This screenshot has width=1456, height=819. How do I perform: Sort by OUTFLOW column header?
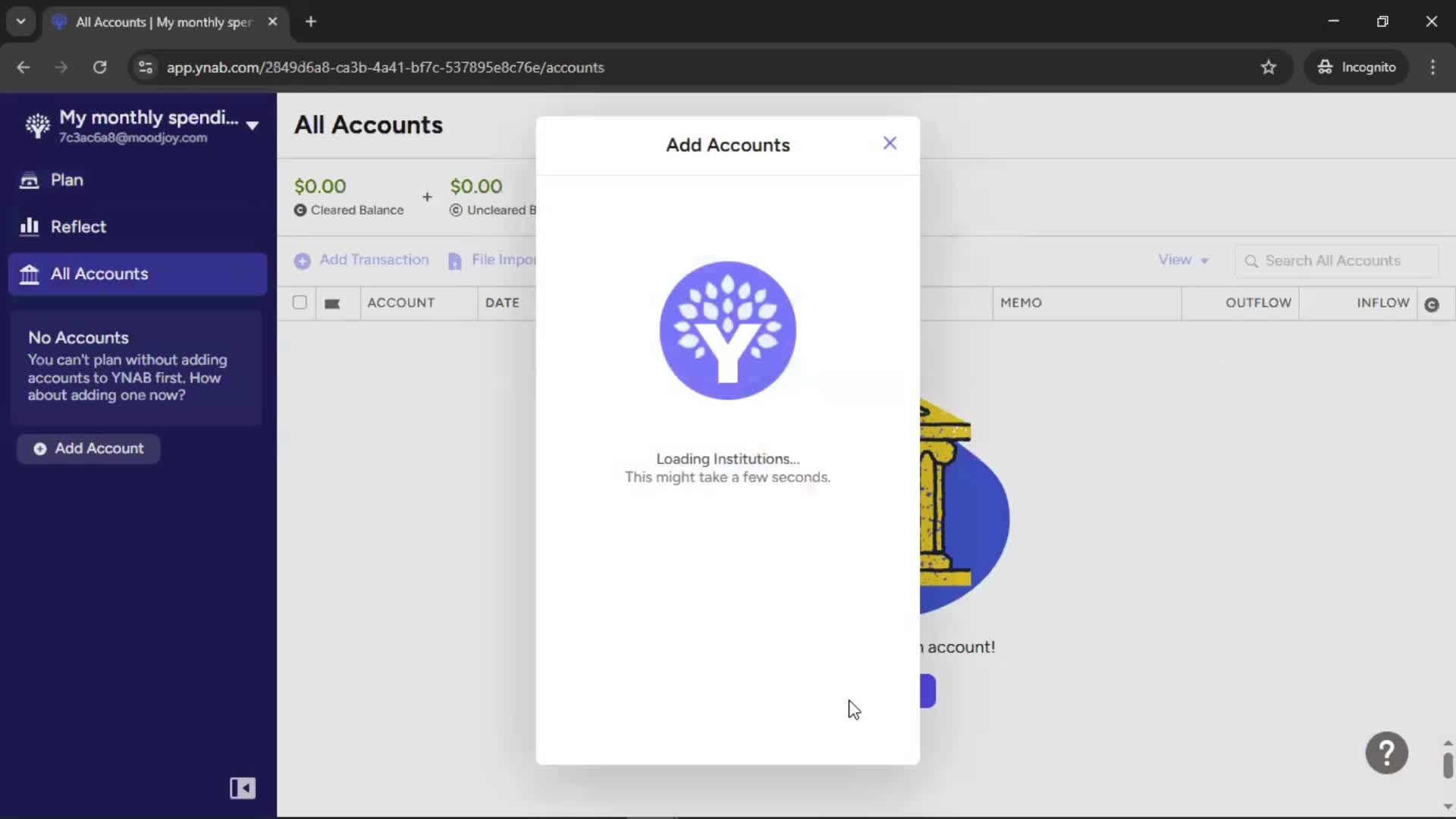pyautogui.click(x=1258, y=303)
